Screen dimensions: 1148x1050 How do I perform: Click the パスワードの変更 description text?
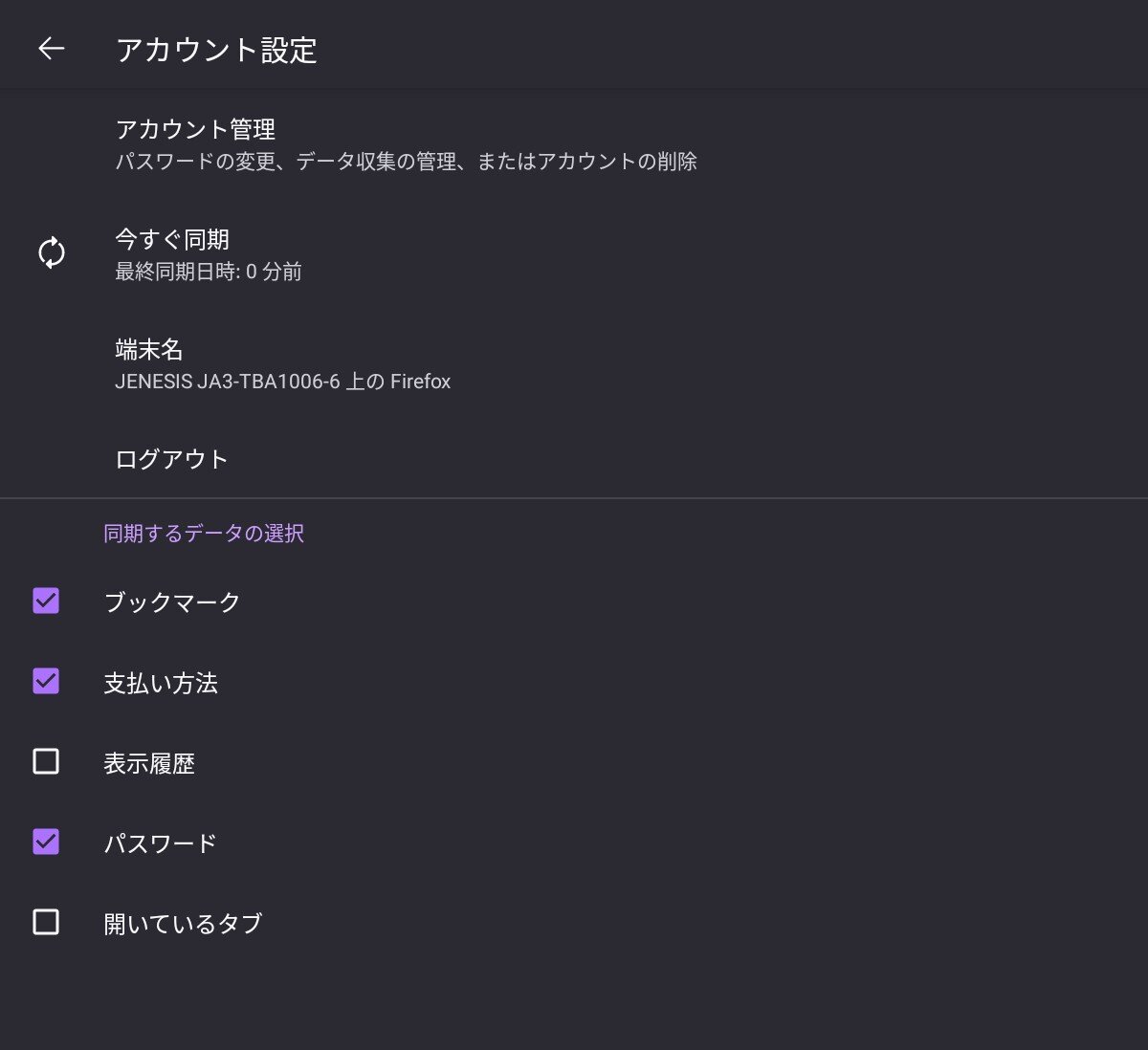pos(406,163)
